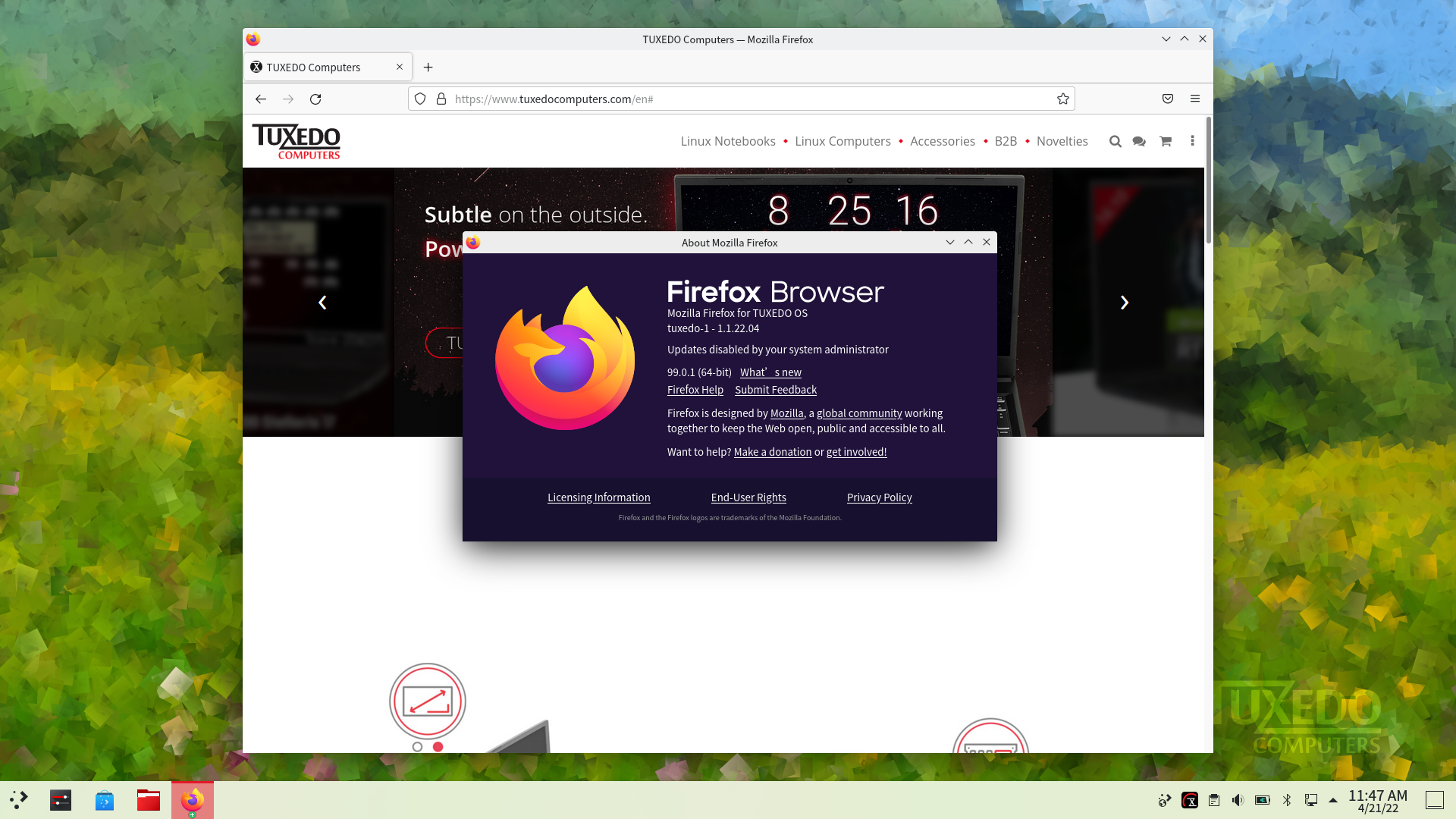Open the software store taskbar icon

point(105,800)
